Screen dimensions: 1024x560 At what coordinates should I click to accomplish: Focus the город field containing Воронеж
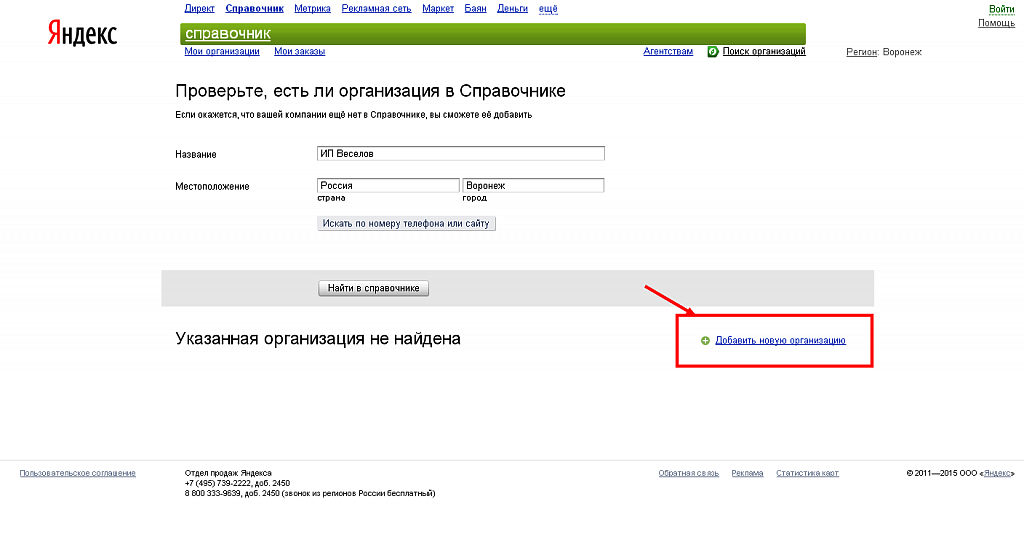tap(533, 185)
